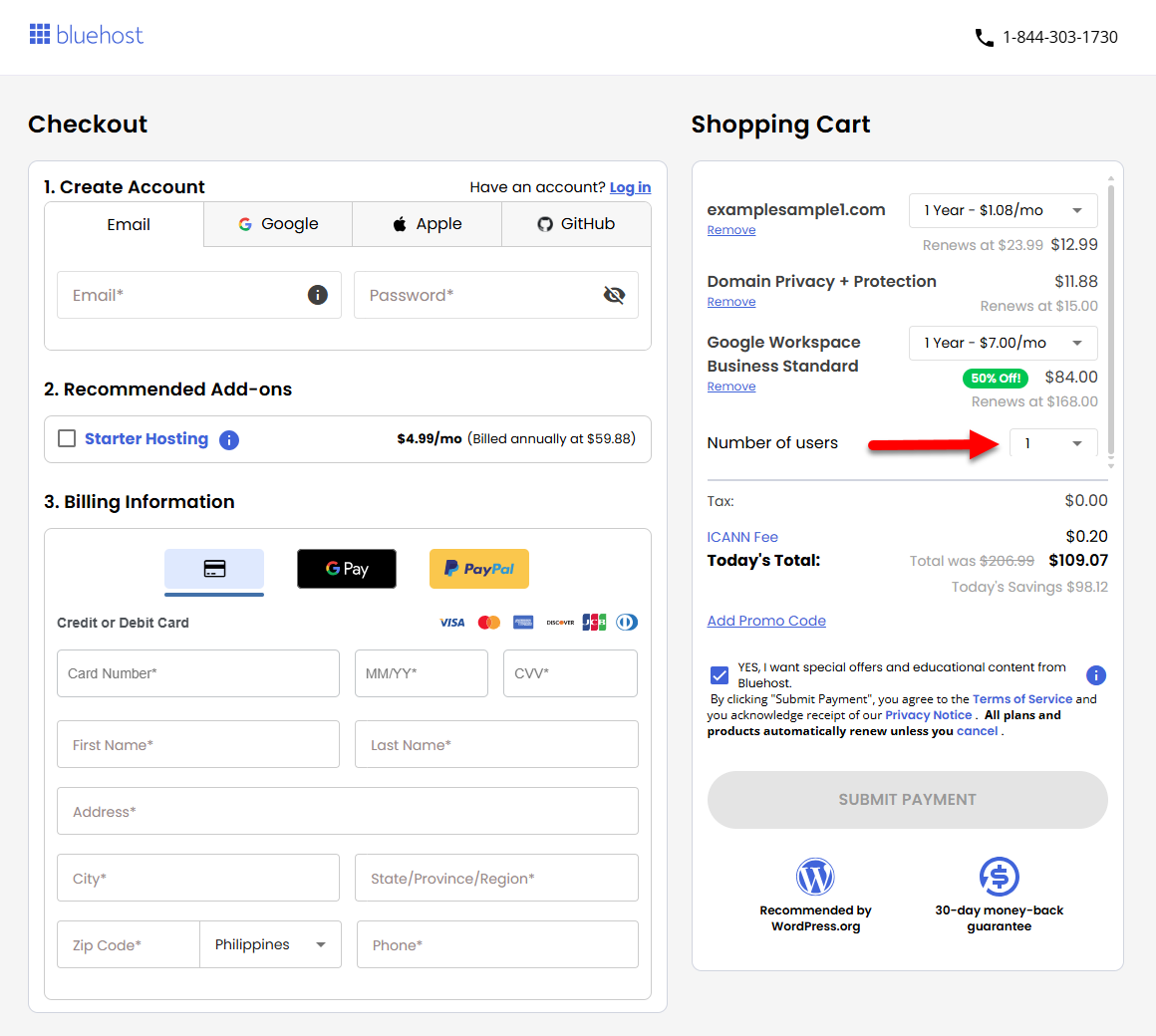Click the phone handset icon
1156x1036 pixels.
tap(985, 38)
